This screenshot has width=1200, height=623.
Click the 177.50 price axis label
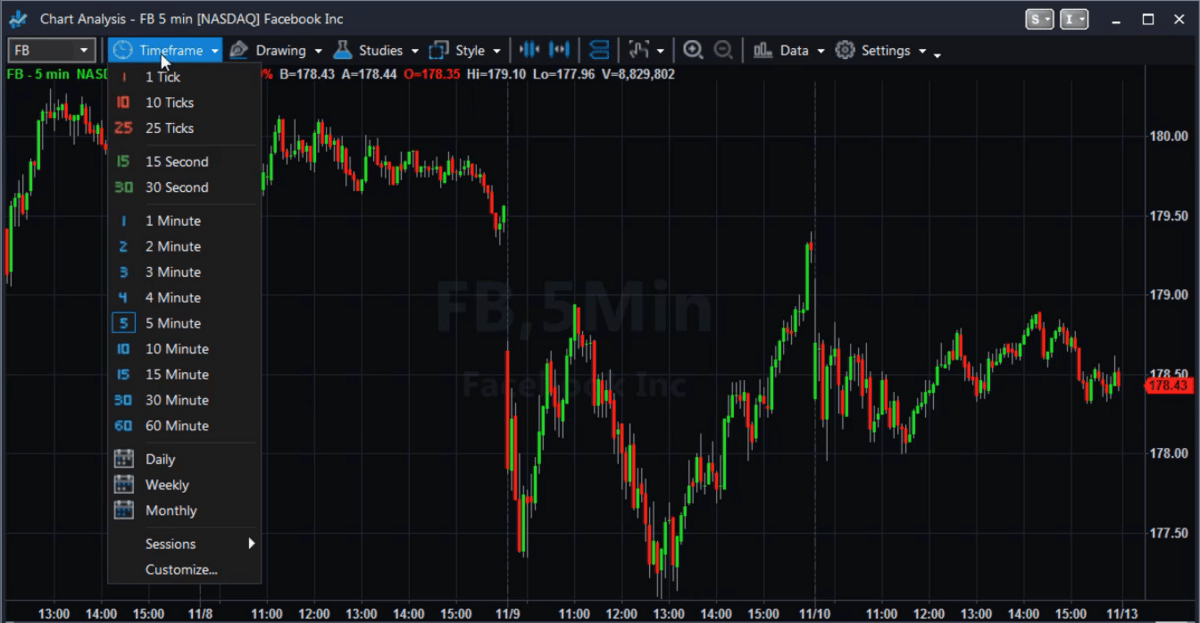[x=1169, y=533]
